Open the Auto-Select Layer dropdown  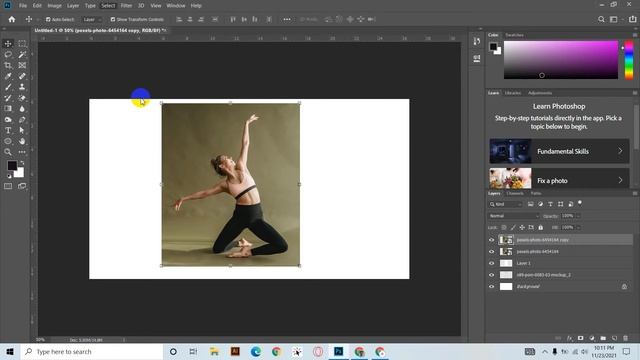tap(92, 19)
